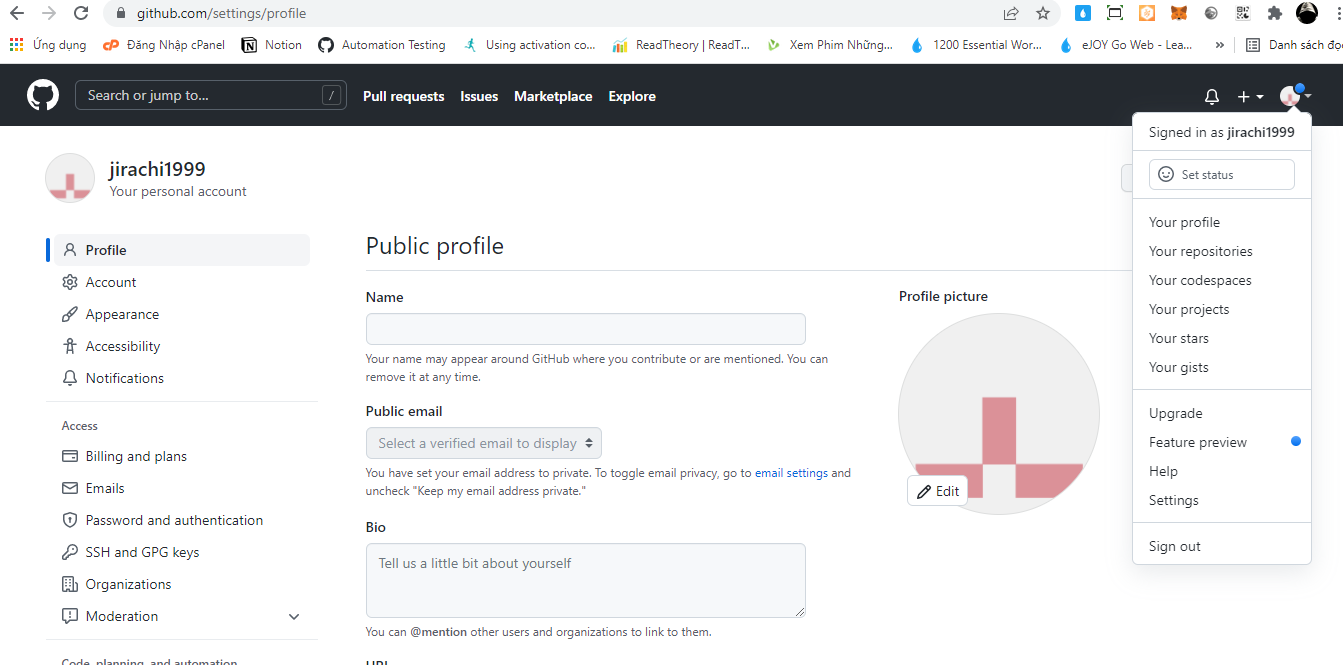
Task: Click Edit on the profile picture
Action: [x=937, y=491]
